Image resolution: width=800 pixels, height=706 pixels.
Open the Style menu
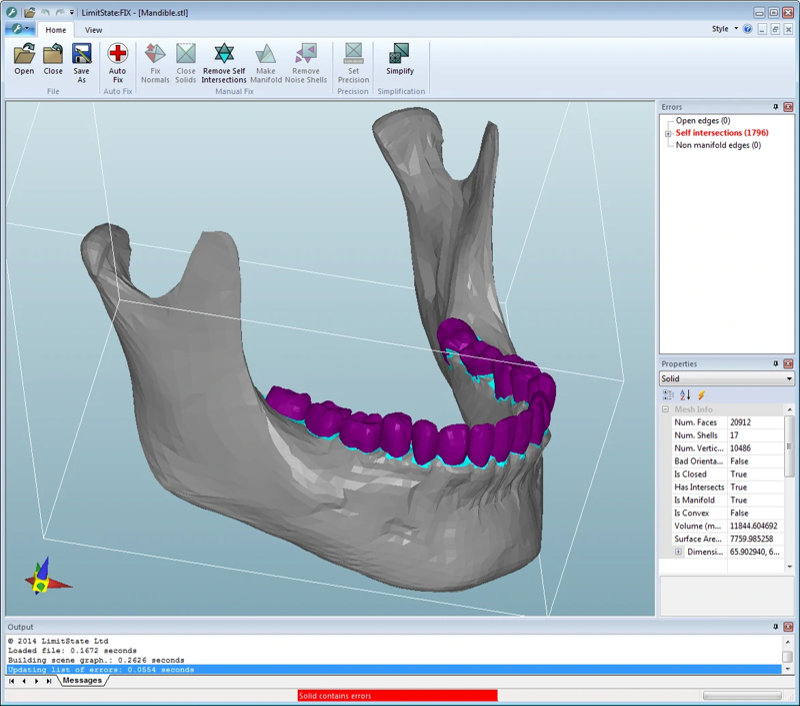coord(724,29)
